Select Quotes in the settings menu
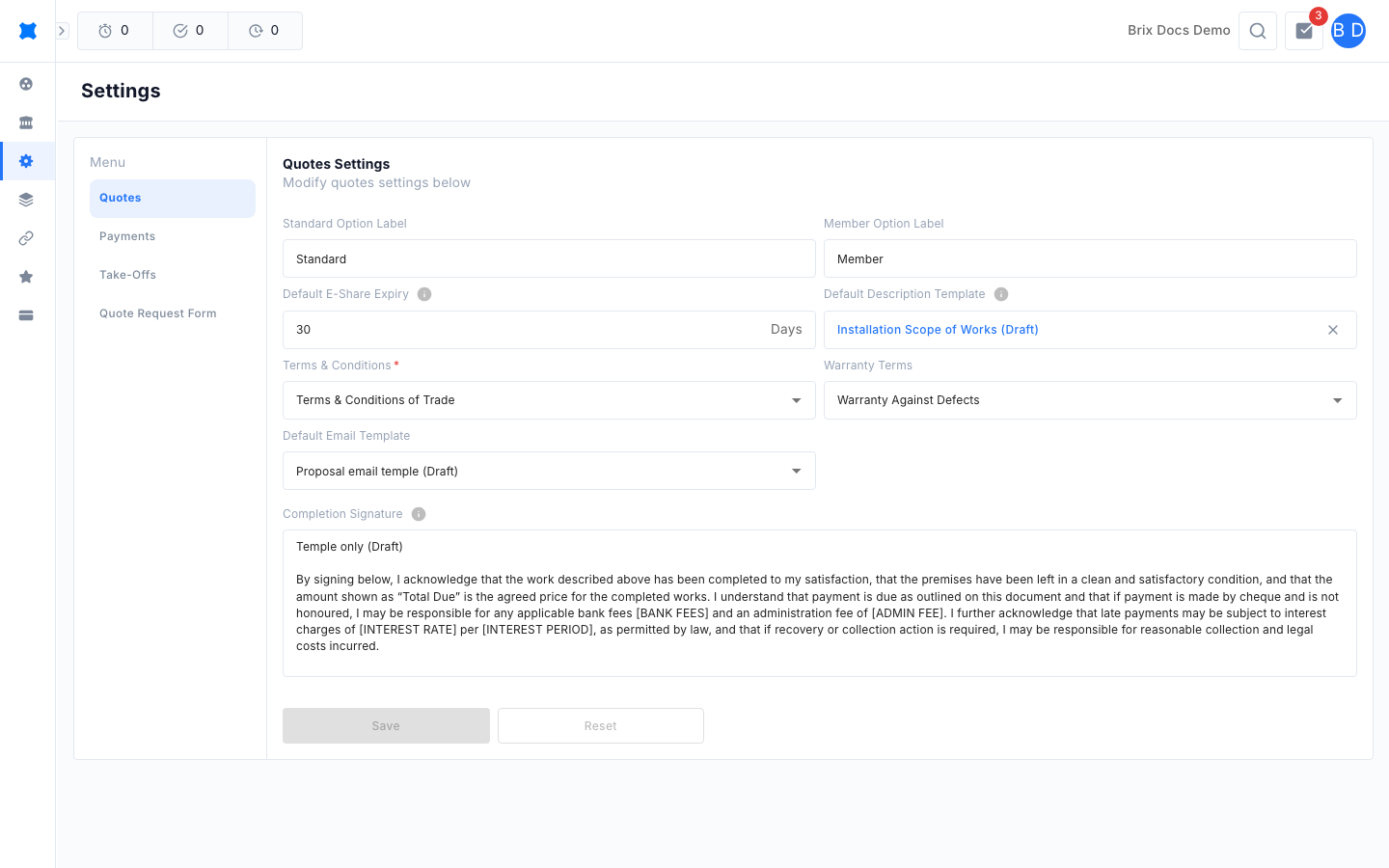The height and width of the screenshot is (868, 1389). 173,198
